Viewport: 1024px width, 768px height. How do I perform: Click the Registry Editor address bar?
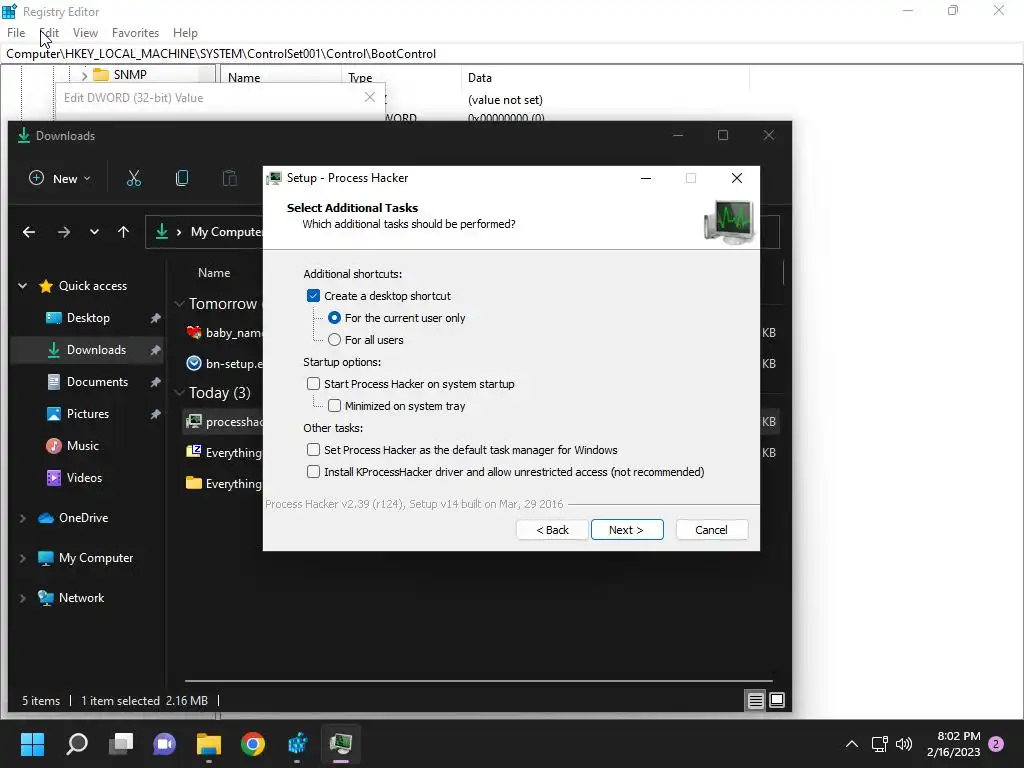[512, 54]
